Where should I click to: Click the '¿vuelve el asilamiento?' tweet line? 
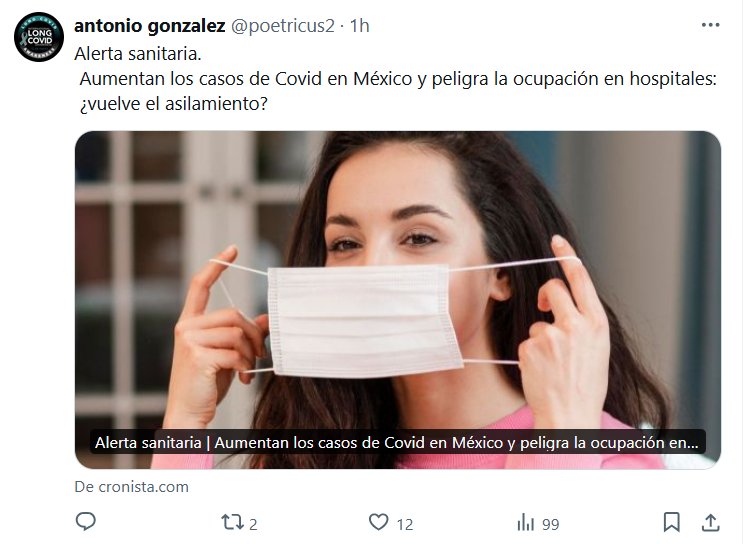(174, 104)
